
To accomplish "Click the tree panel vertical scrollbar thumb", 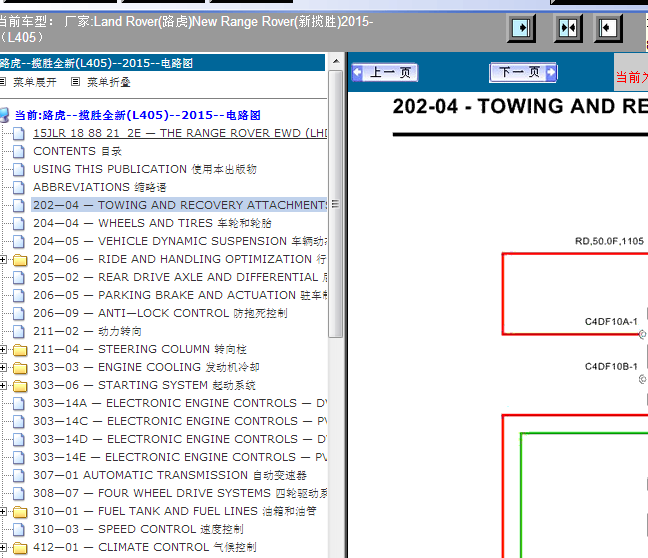I will coord(336,204).
